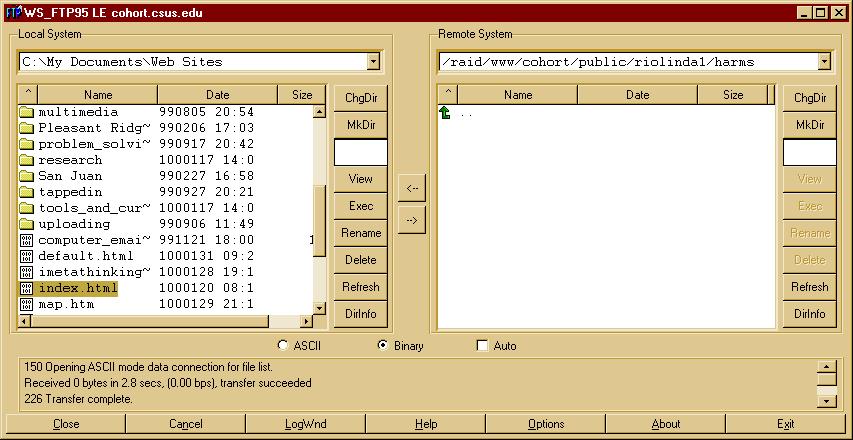Click the local list horizontal scrollbar thumb
This screenshot has width=853, height=440.
tap(150, 321)
